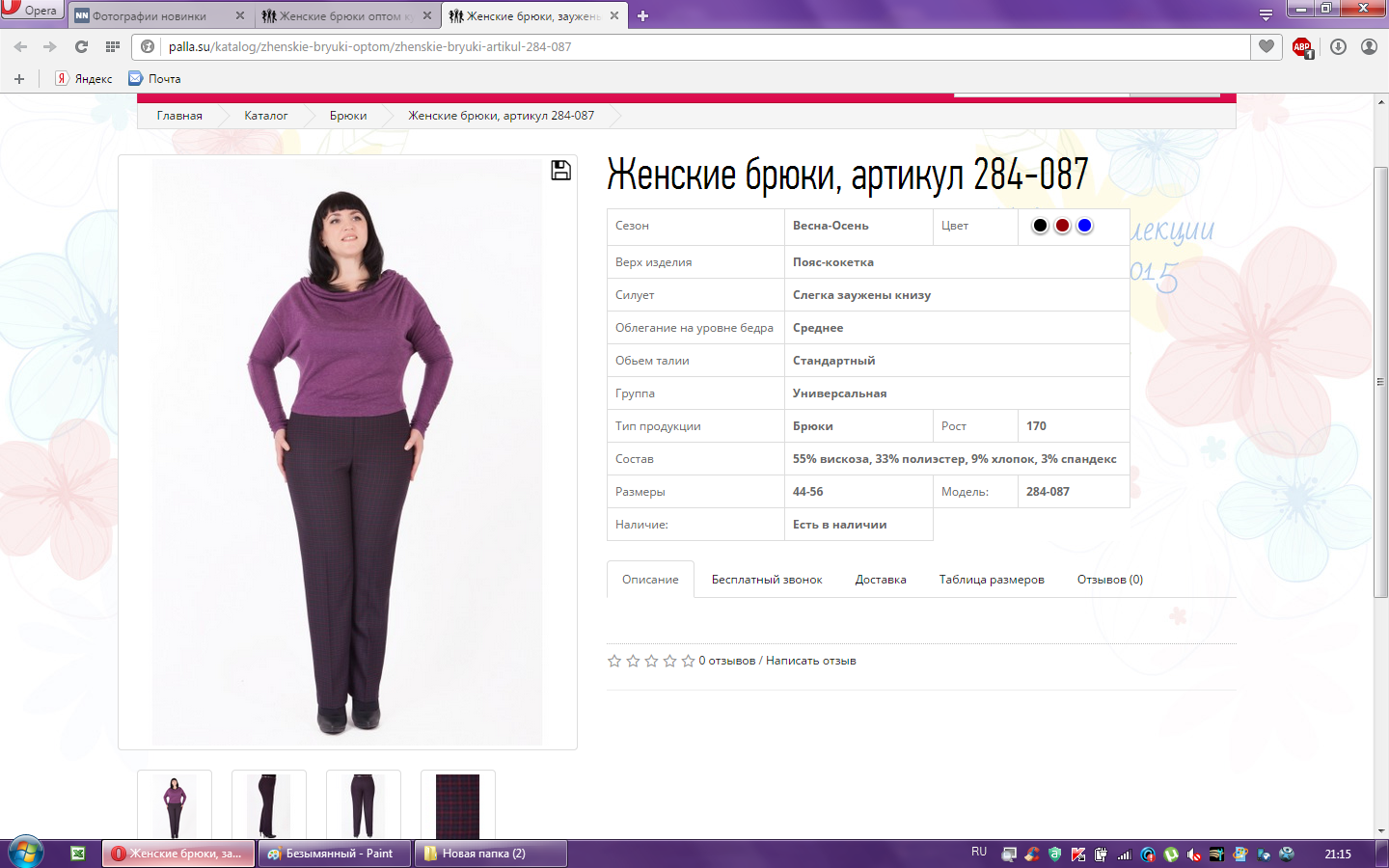Open uTorrent tray icon
This screenshot has height=868, width=1389.
pyautogui.click(x=1171, y=854)
